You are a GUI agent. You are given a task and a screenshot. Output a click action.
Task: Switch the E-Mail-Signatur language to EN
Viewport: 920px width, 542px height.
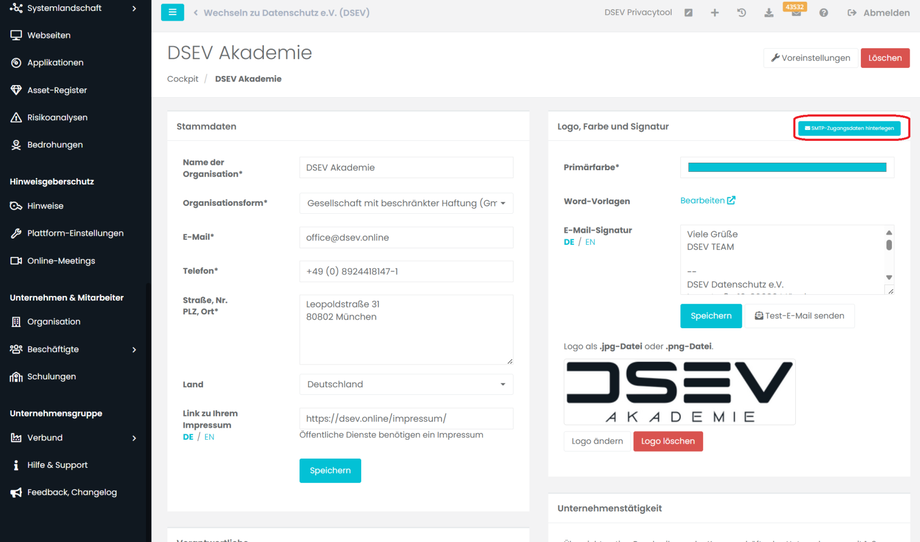[590, 242]
